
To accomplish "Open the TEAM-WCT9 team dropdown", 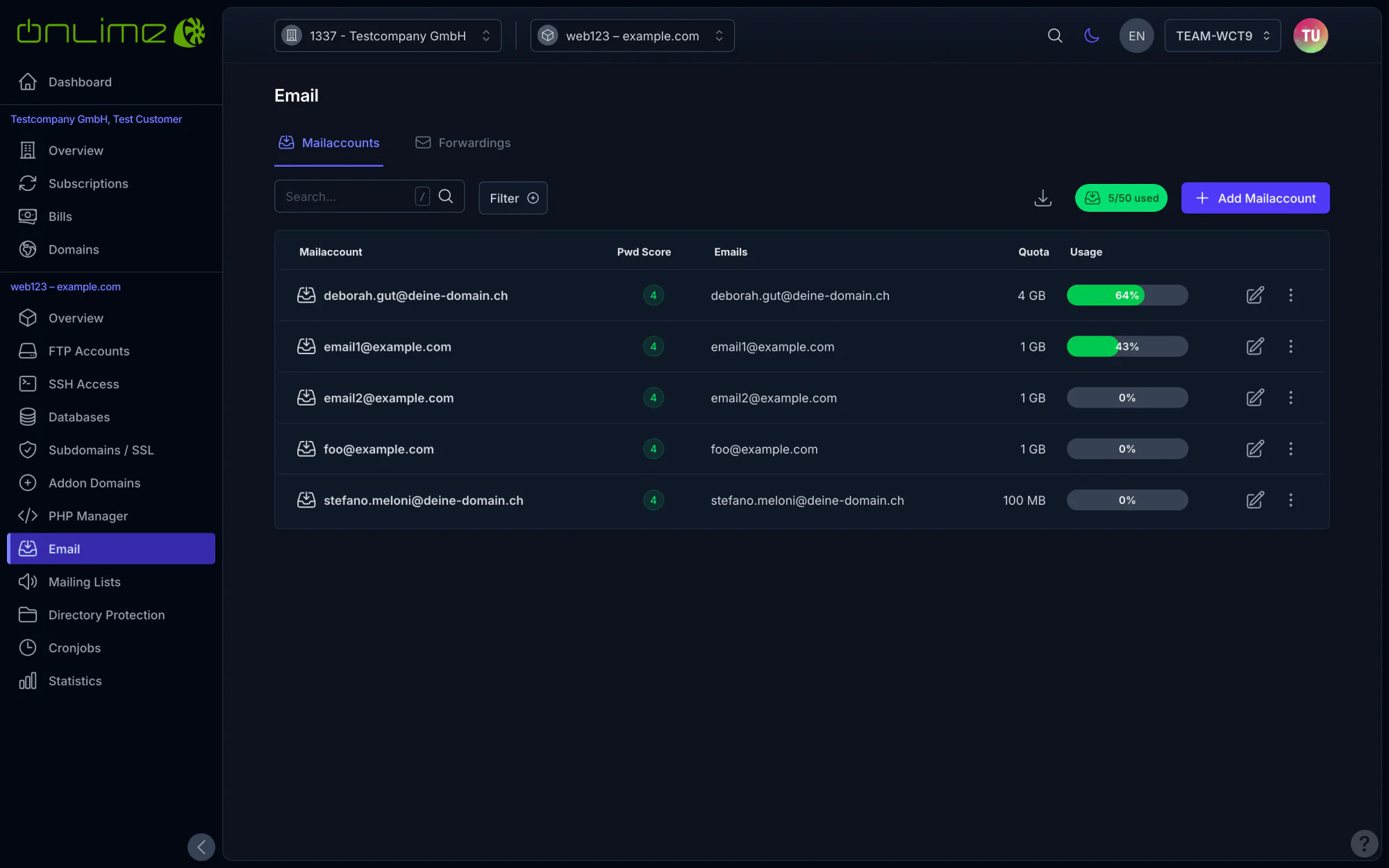I will click(1222, 35).
